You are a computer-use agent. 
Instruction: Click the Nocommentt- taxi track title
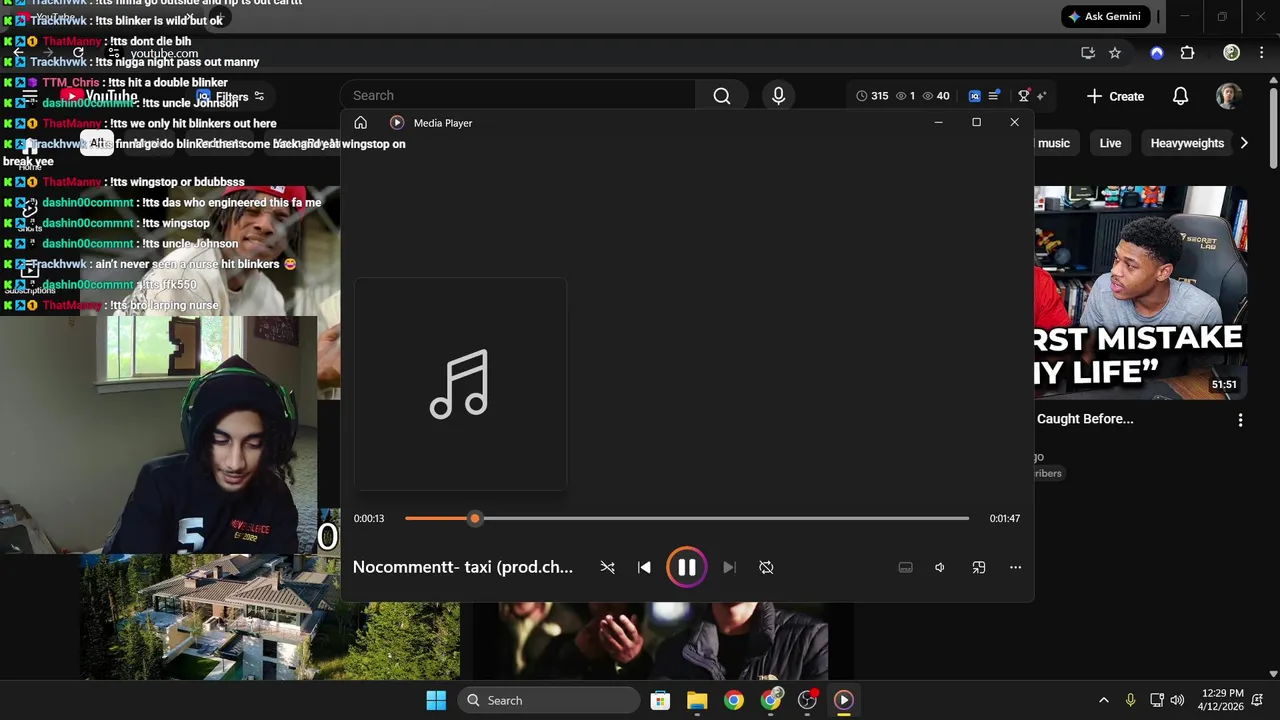(463, 567)
